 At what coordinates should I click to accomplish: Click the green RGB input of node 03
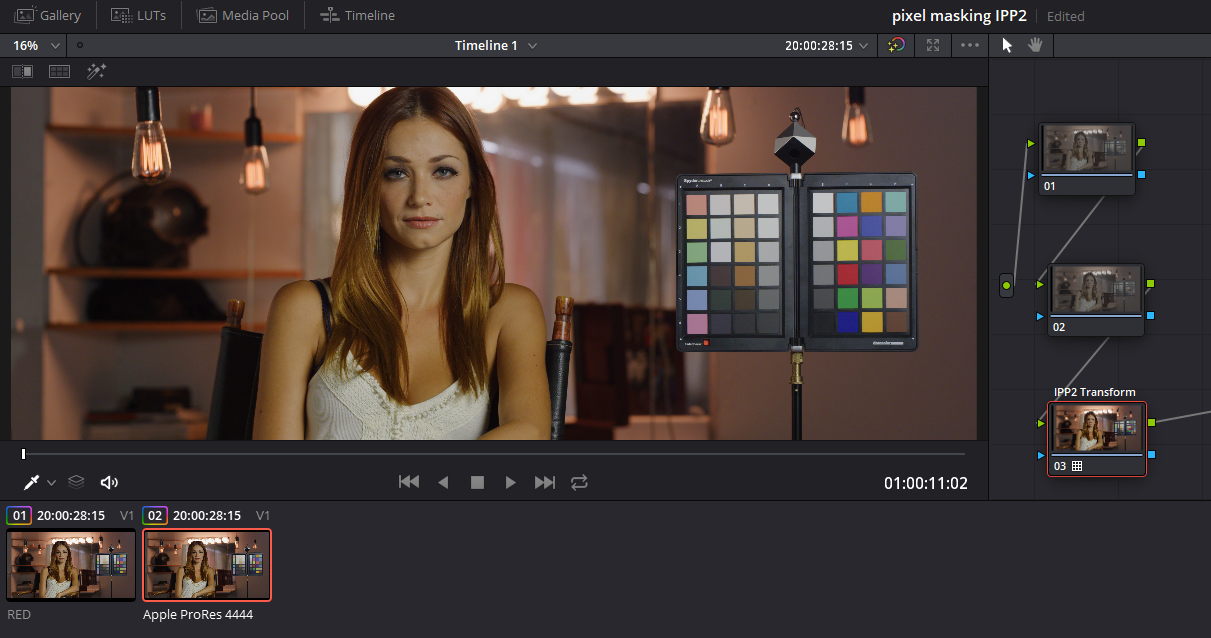coord(1043,423)
